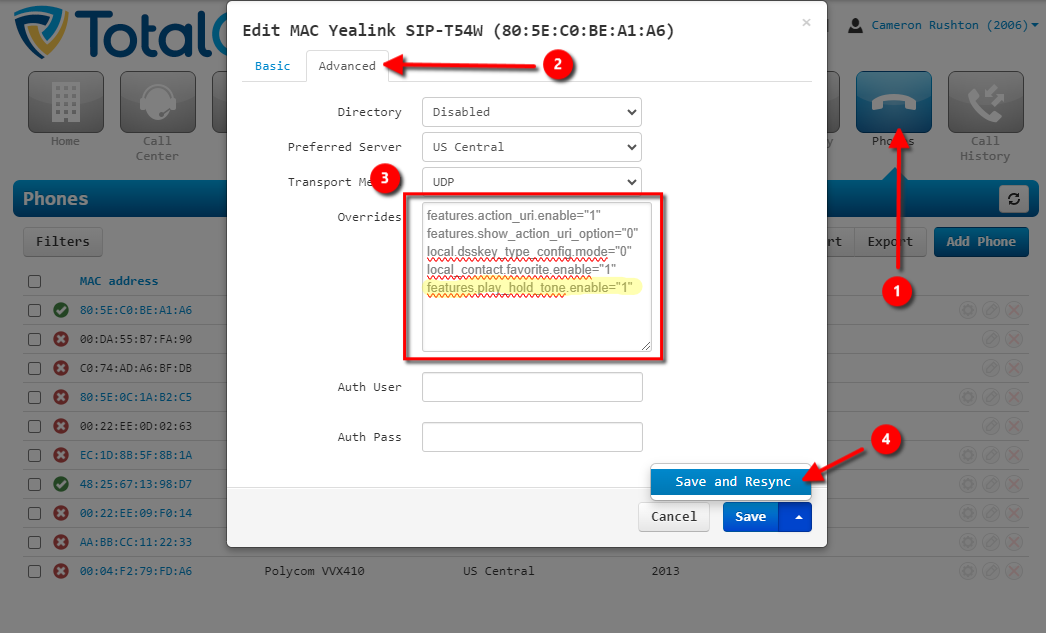Open the Home section icon

tap(65, 102)
